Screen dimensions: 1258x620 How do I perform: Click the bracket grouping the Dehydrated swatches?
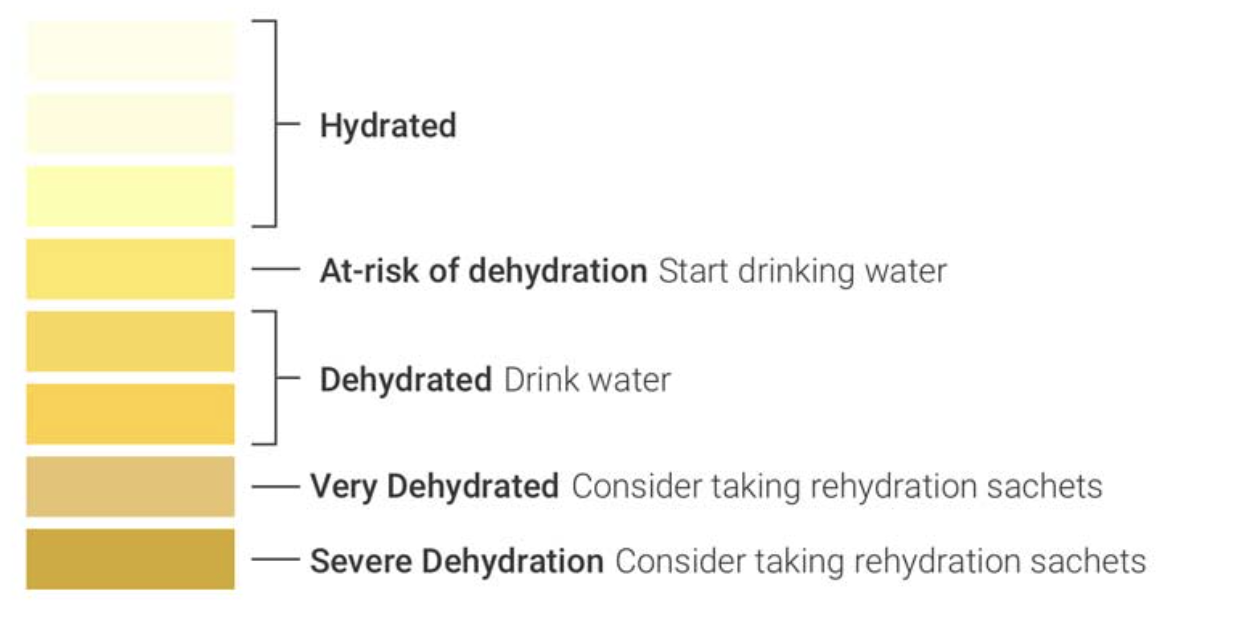(x=274, y=377)
